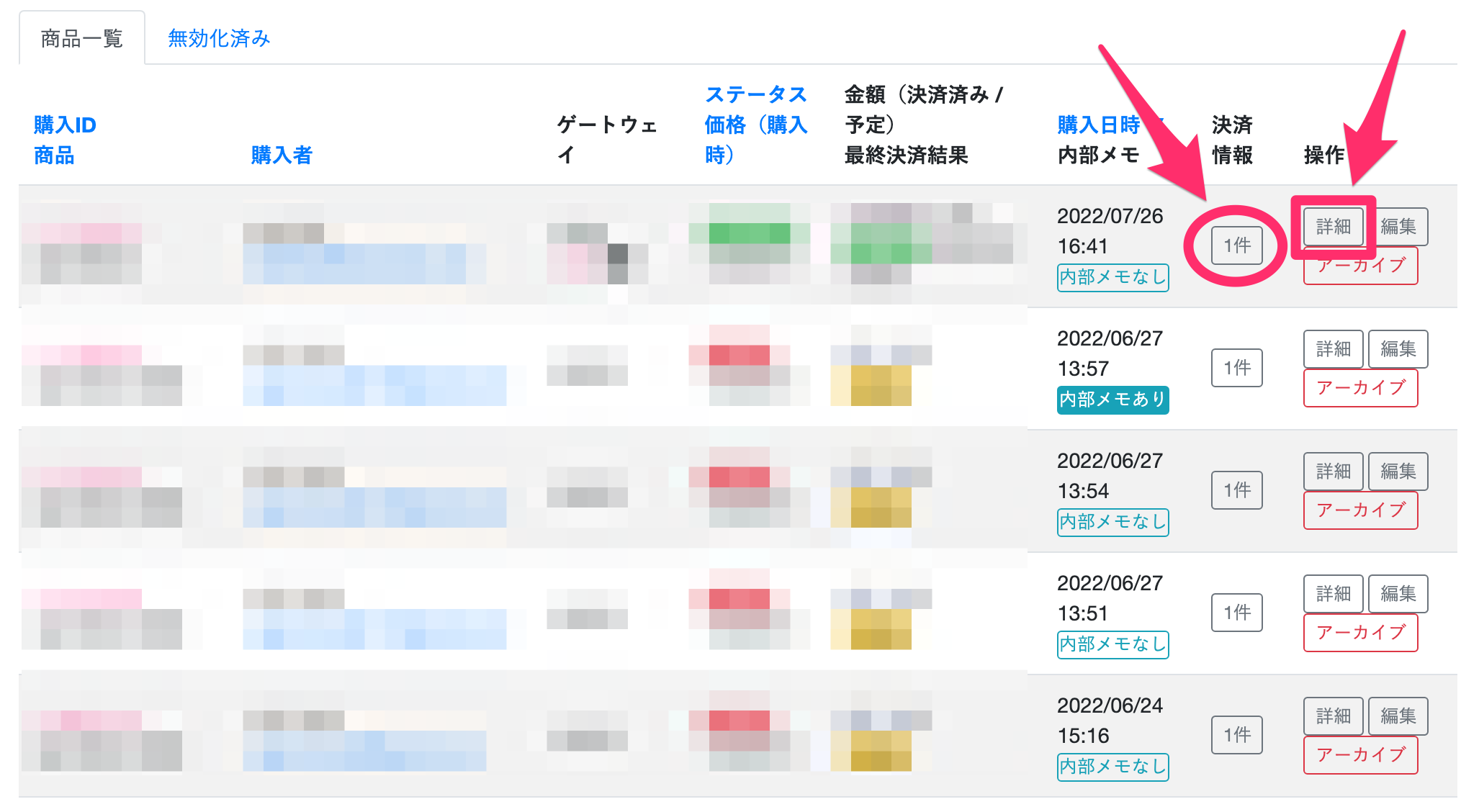
Task: Sort by the 購入ID column header
Action: pyautogui.click(x=65, y=125)
